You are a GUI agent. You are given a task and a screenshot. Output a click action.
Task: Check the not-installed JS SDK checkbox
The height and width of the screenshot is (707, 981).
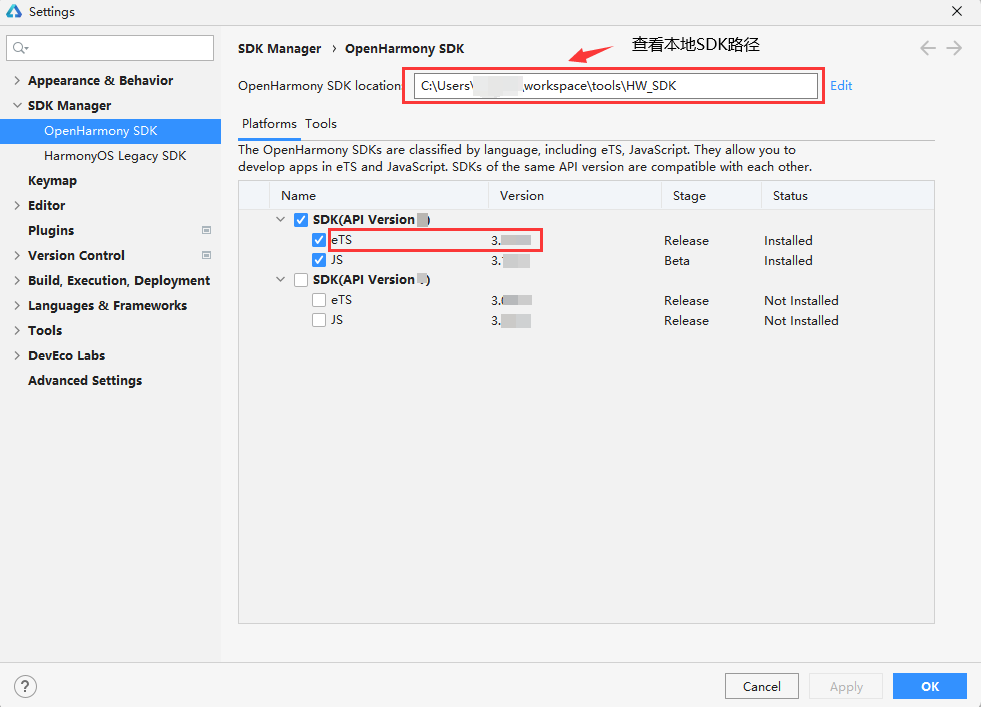[x=319, y=320]
